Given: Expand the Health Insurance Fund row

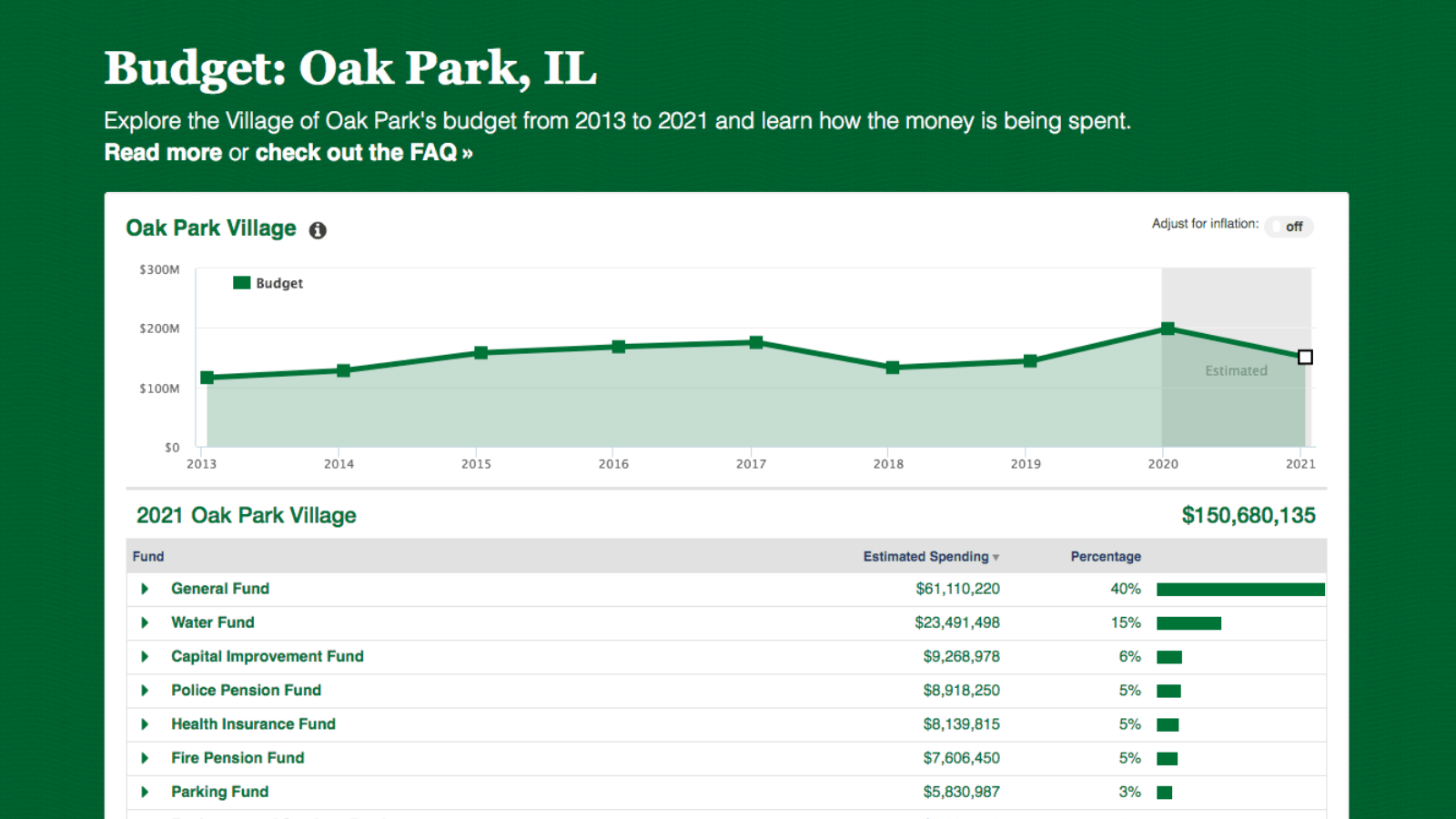Looking at the screenshot, I should coord(145,723).
